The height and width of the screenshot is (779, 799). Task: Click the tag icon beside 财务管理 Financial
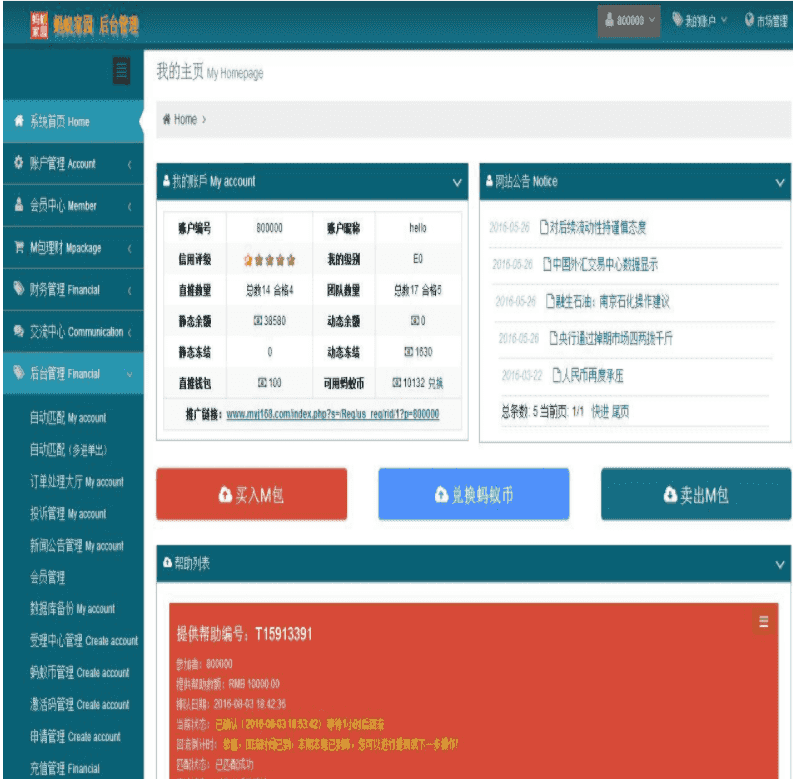coord(19,288)
